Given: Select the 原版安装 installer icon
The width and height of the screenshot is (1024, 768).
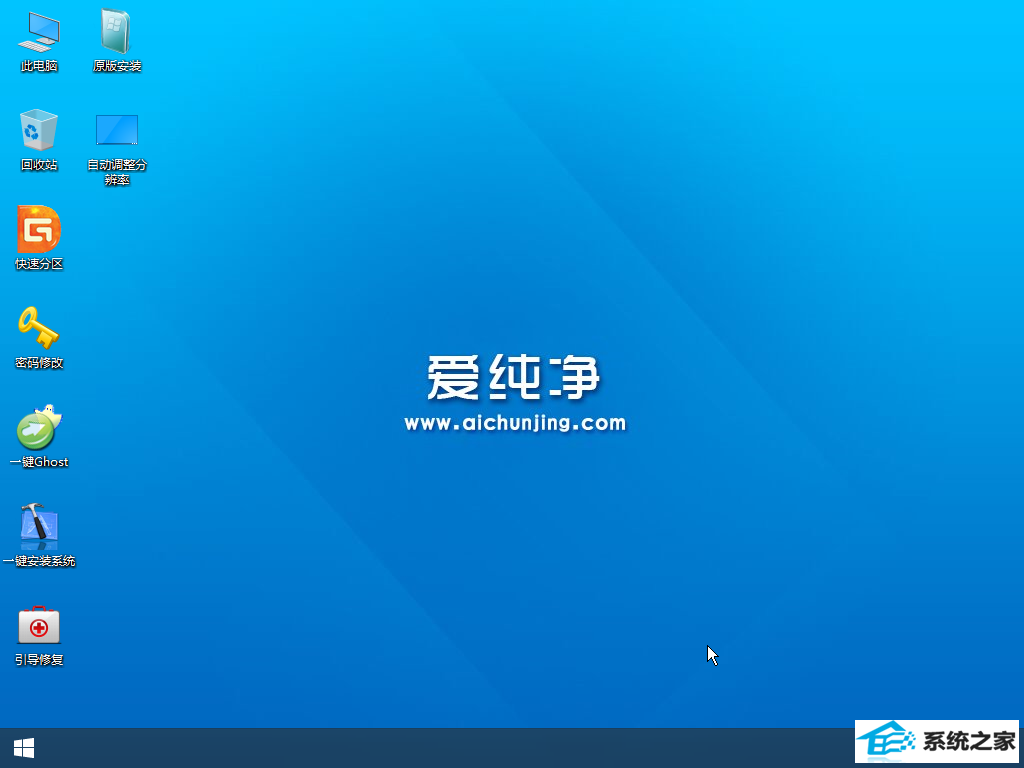Looking at the screenshot, I should [x=116, y=31].
